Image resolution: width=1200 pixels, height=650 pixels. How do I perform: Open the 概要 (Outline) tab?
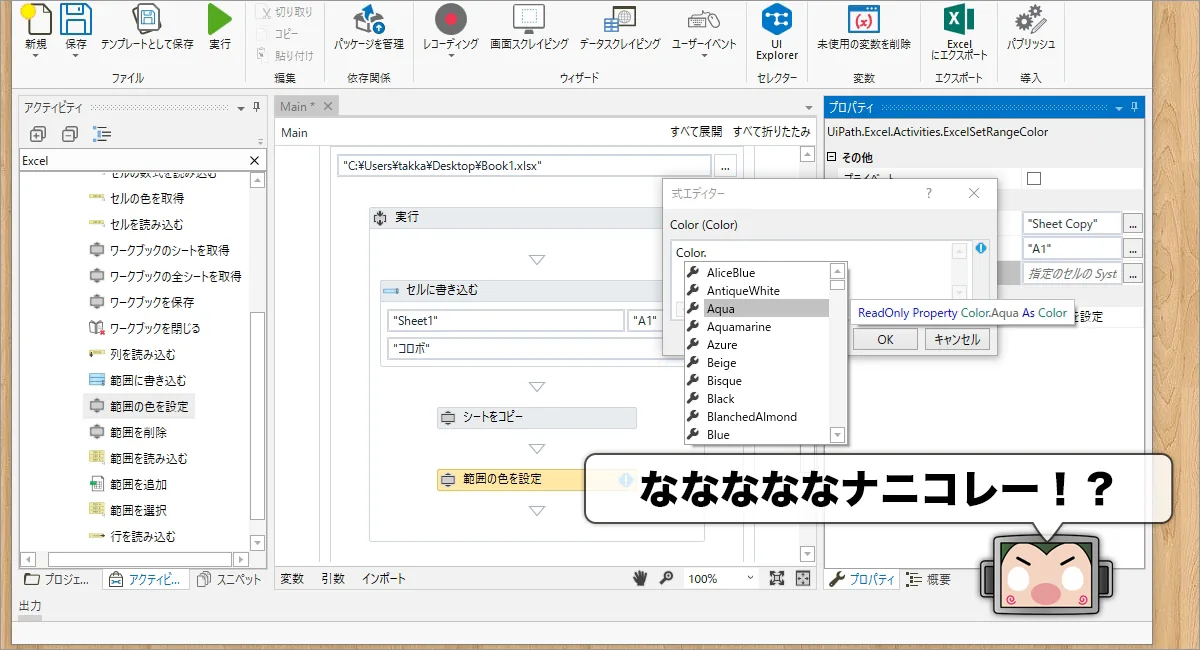pos(929,579)
